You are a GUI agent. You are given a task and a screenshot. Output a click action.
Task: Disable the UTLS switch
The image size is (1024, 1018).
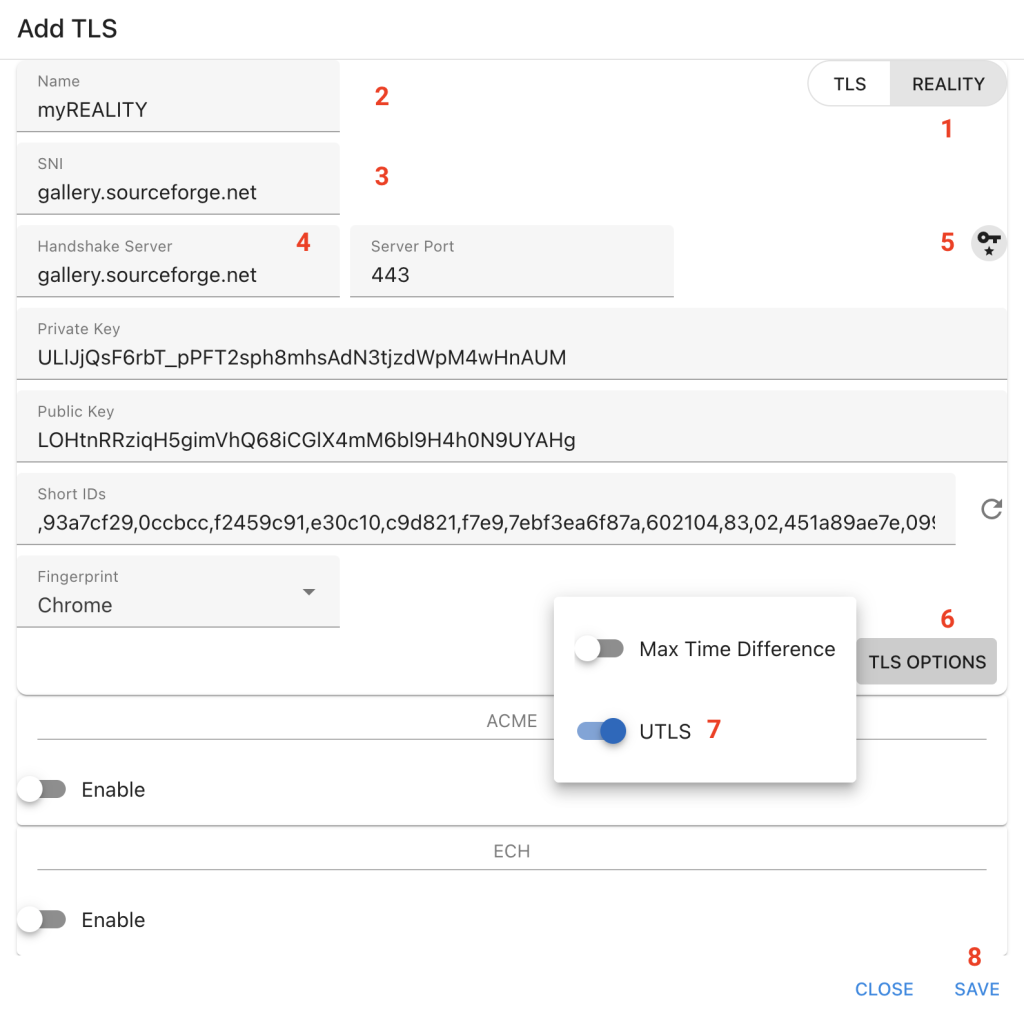tap(602, 731)
